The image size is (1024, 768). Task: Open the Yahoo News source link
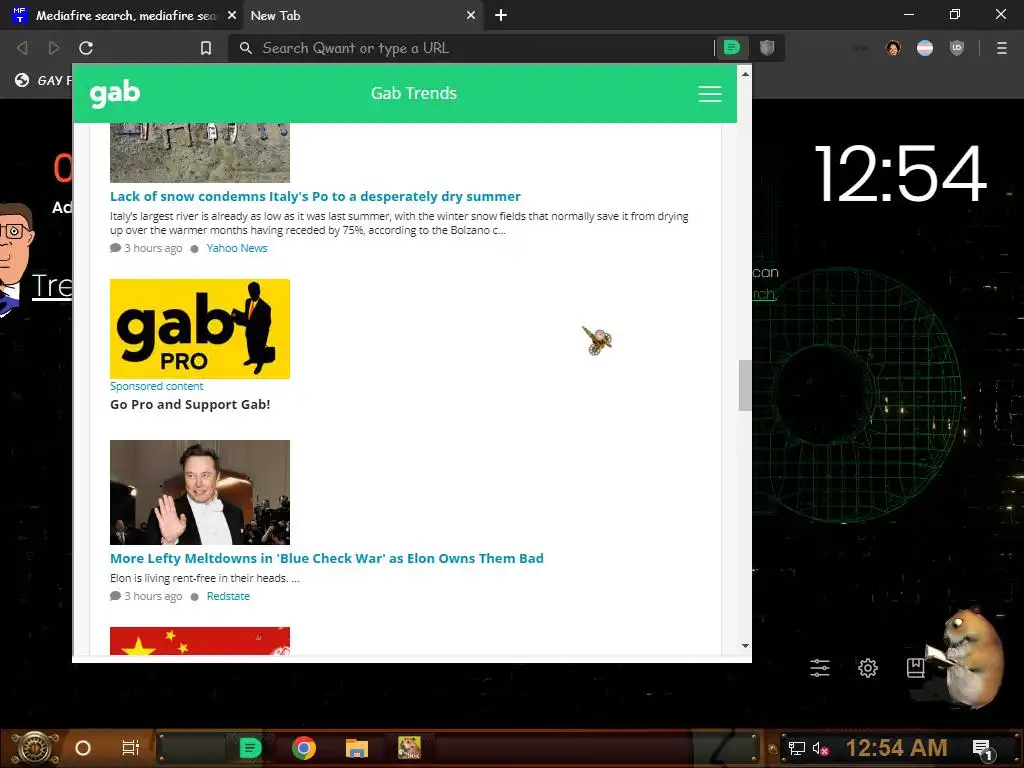[236, 248]
